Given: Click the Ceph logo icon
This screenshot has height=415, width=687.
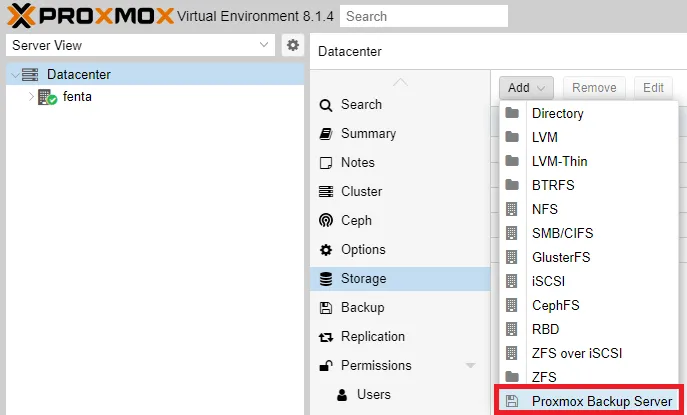Looking at the screenshot, I should click(x=326, y=220).
